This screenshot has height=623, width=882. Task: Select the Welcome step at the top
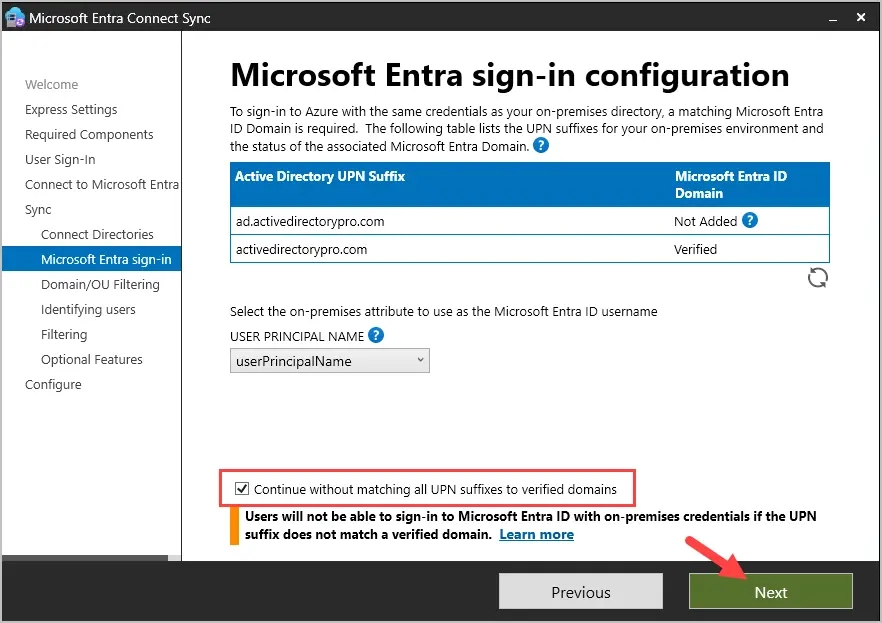tap(51, 84)
